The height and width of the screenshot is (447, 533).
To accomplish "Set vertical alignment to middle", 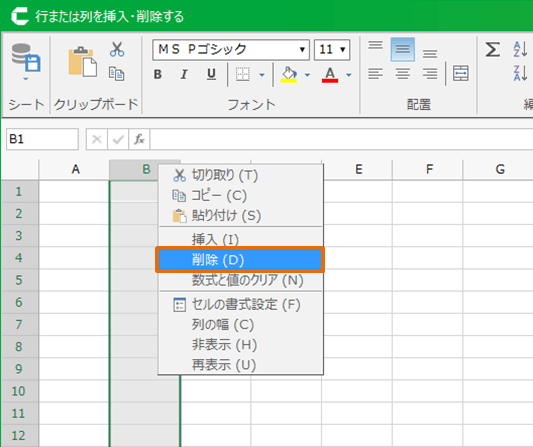I will [403, 49].
